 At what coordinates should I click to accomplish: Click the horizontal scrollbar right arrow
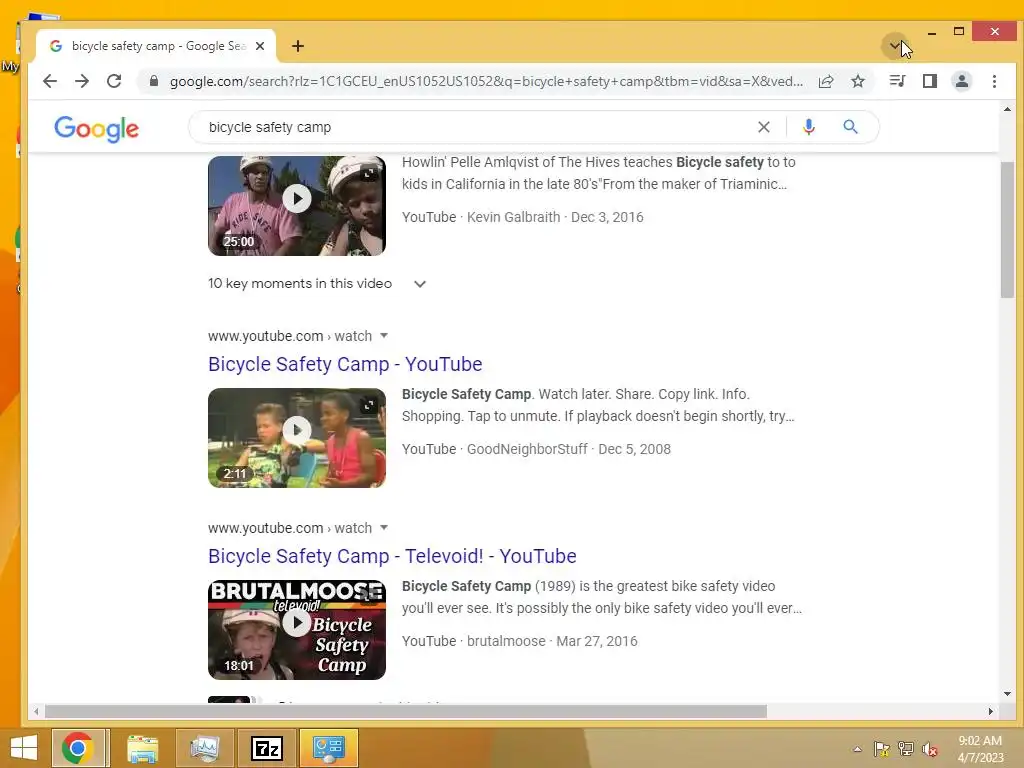[x=991, y=711]
